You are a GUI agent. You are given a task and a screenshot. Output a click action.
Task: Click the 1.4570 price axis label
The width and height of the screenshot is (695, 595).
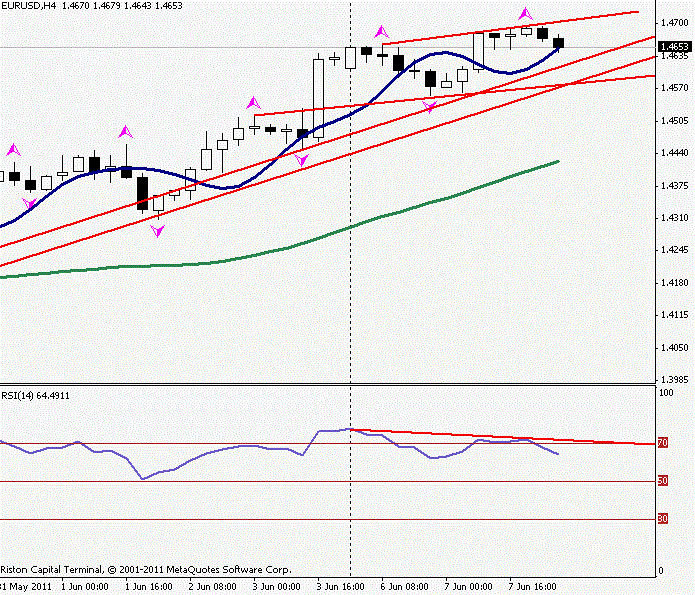pyautogui.click(x=675, y=88)
